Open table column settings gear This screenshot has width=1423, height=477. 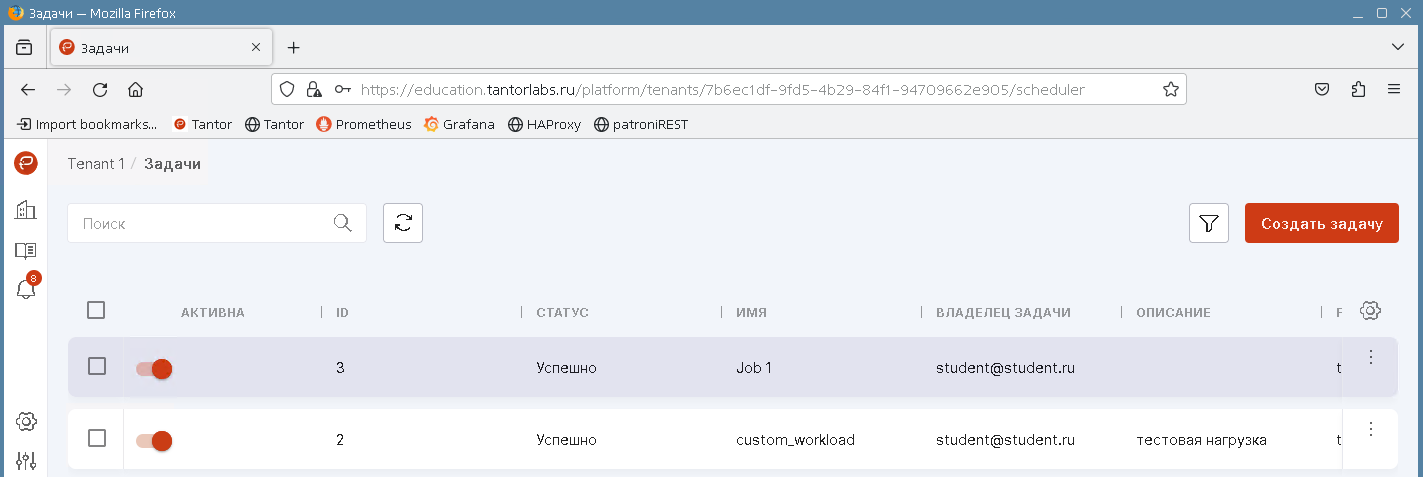tap(1370, 311)
